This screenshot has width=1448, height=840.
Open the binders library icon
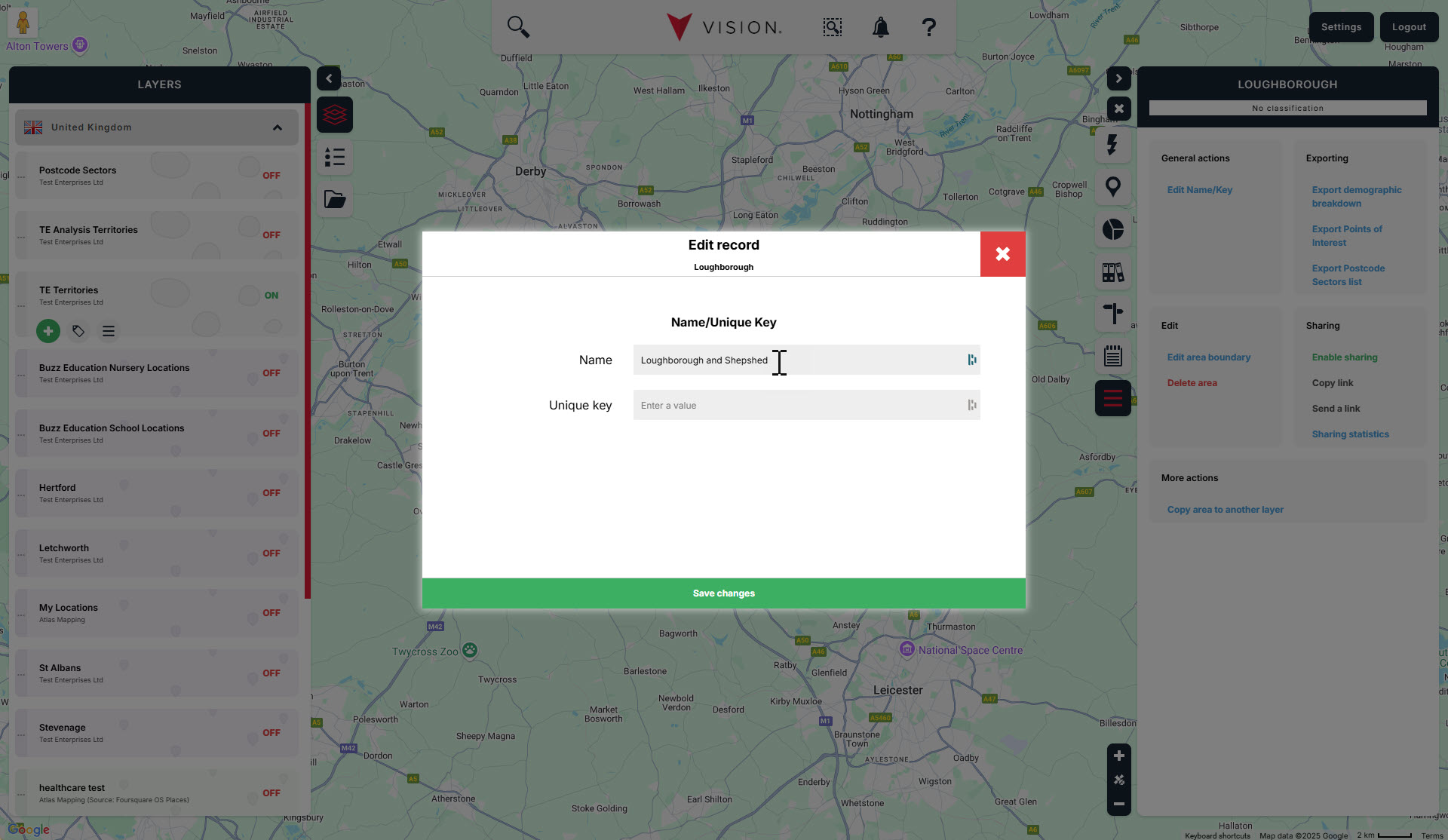(1112, 271)
